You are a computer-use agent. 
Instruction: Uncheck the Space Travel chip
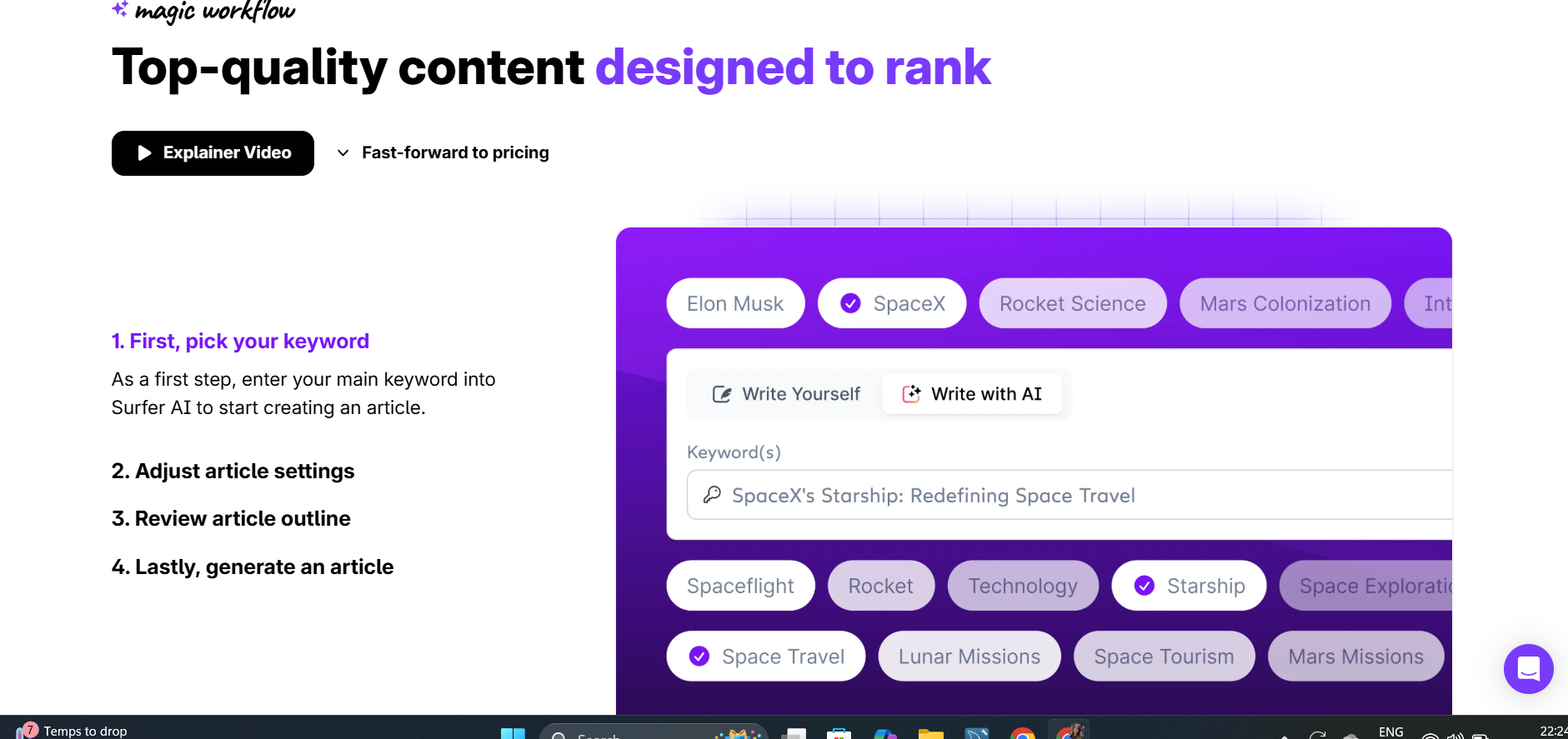766,657
